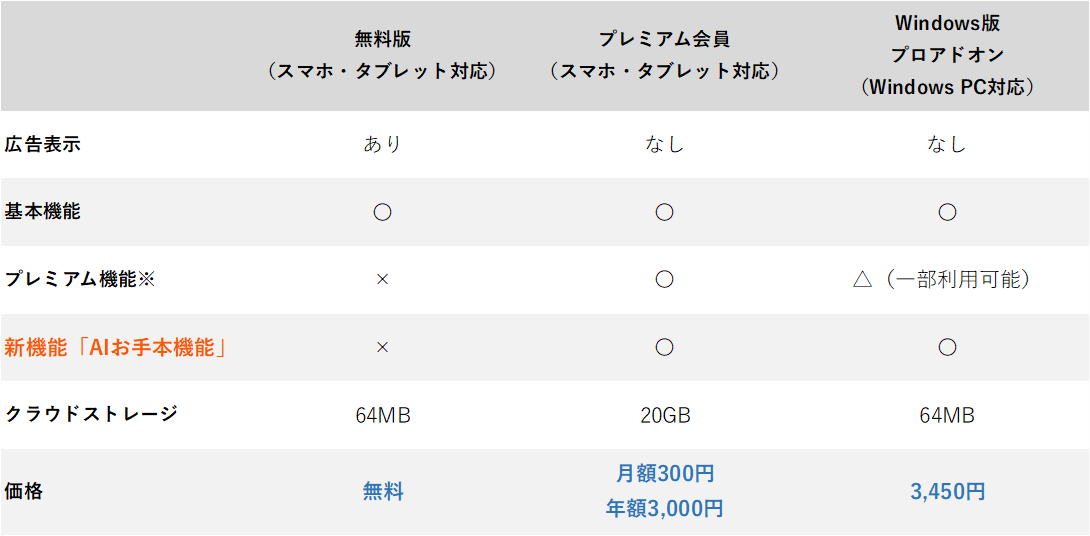Click the 価格 row label
This screenshot has height=536, width=1090.
click(24, 491)
